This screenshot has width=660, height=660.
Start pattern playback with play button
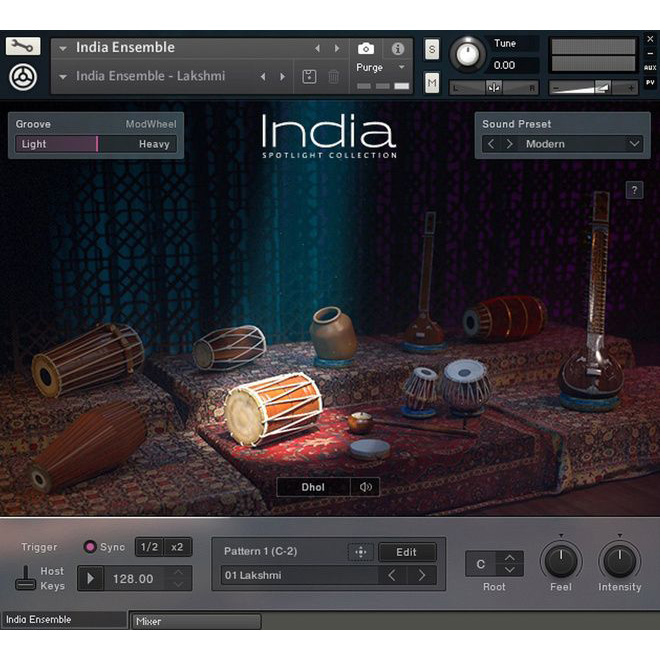tap(90, 579)
